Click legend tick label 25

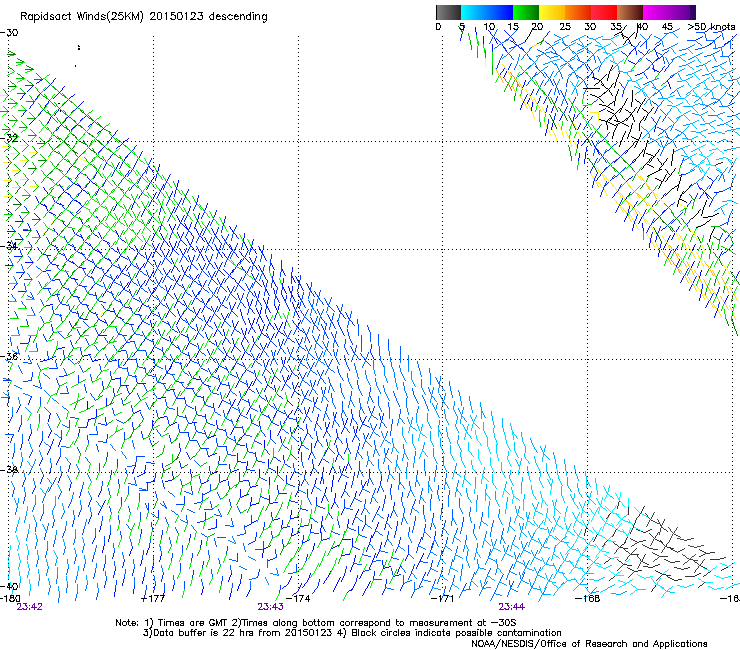(x=565, y=26)
